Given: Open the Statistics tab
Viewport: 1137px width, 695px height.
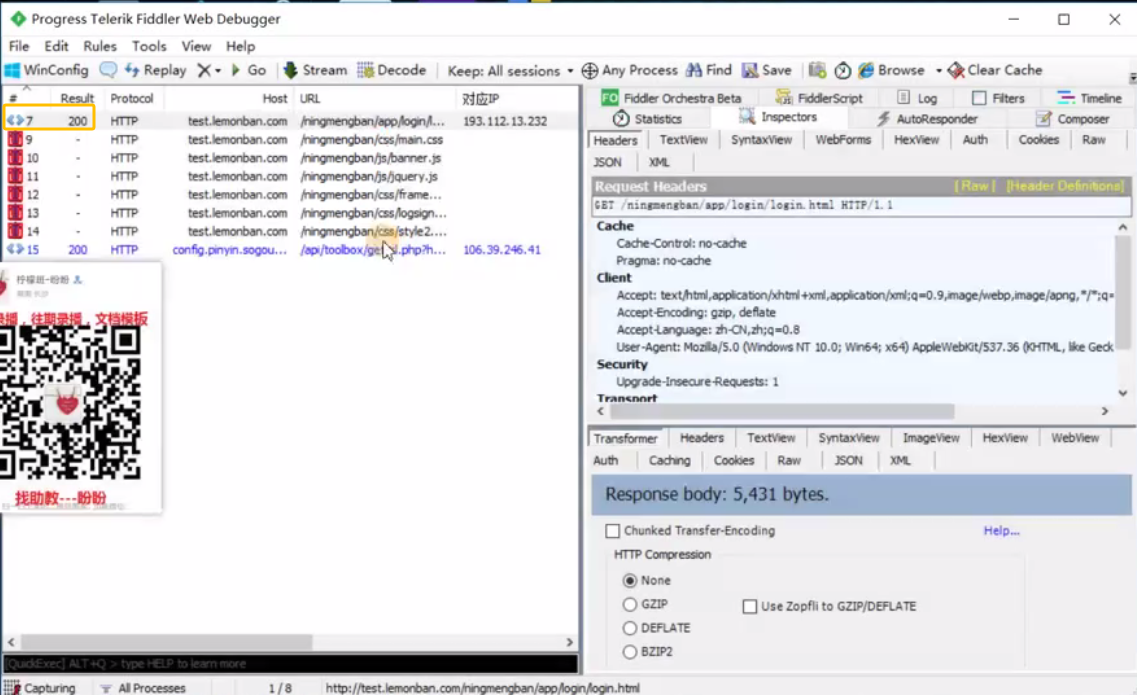Looking at the screenshot, I should (x=648, y=119).
